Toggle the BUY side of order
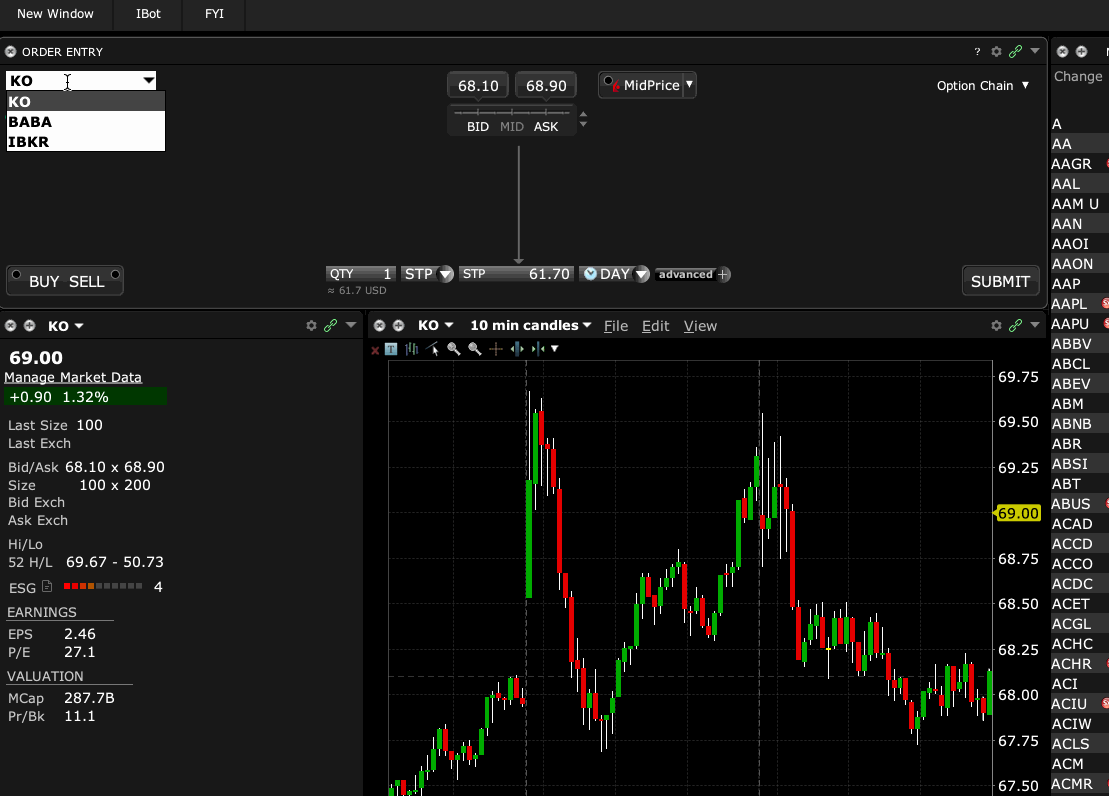The image size is (1109, 796). pyautogui.click(x=44, y=282)
